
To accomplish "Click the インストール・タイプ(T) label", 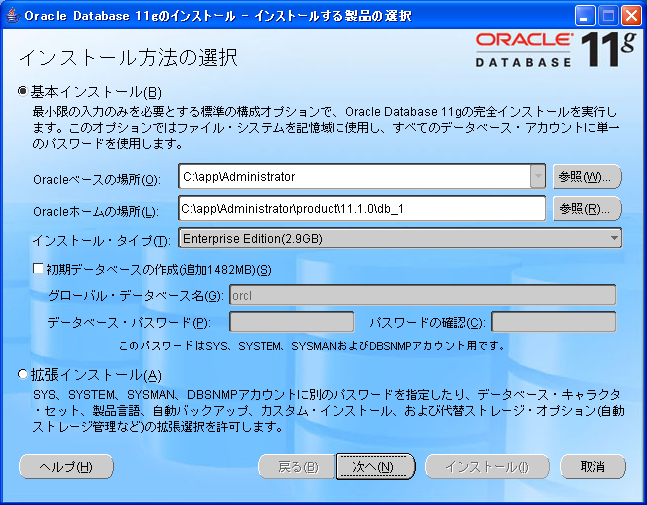I will pos(102,241).
